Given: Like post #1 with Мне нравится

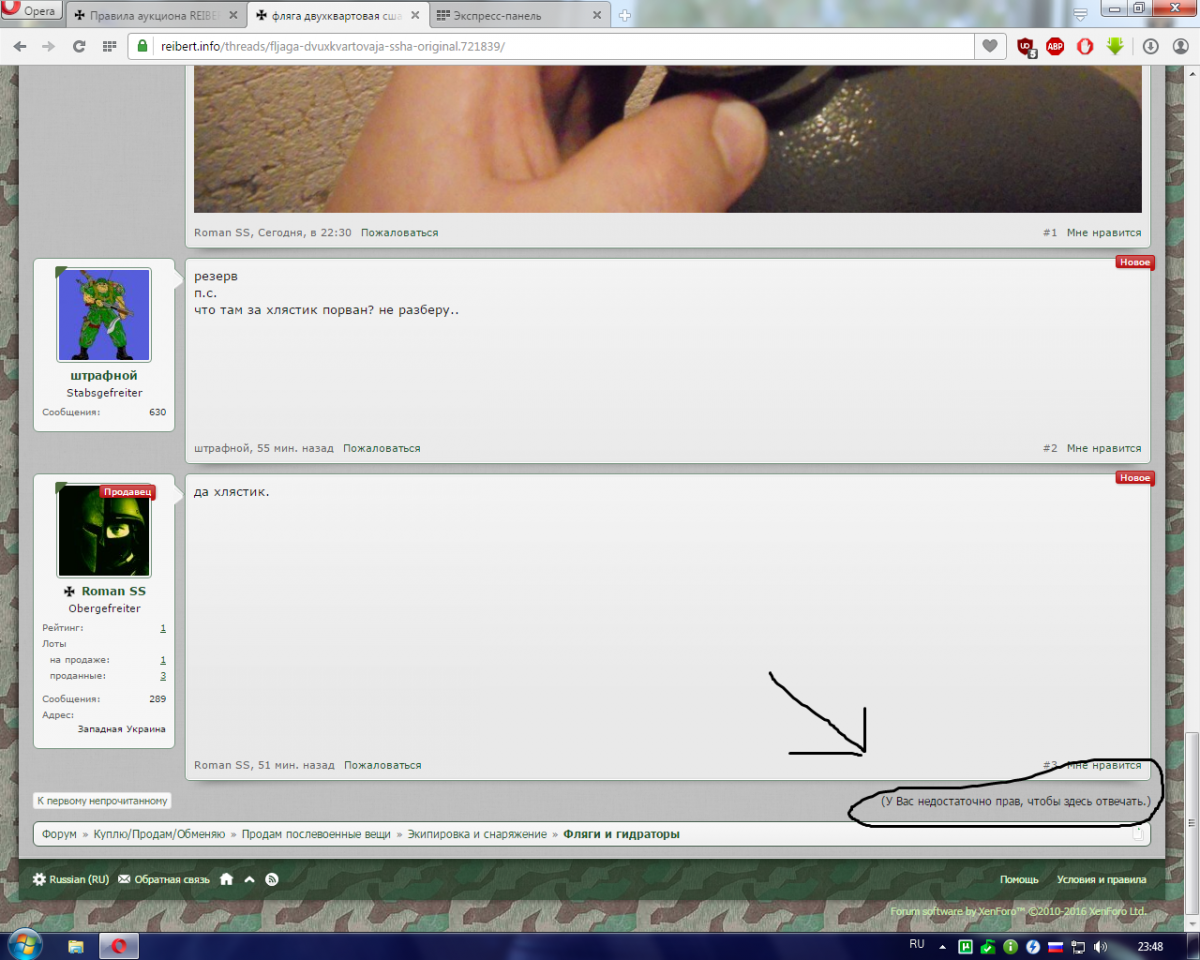Looking at the screenshot, I should click(1104, 233).
